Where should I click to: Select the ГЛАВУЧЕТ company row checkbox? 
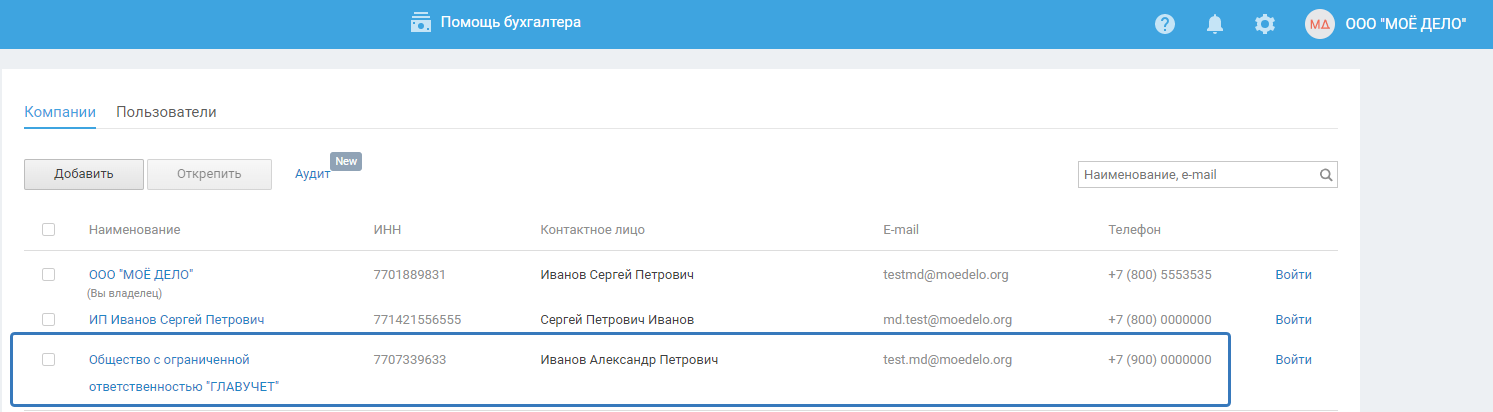(48, 360)
